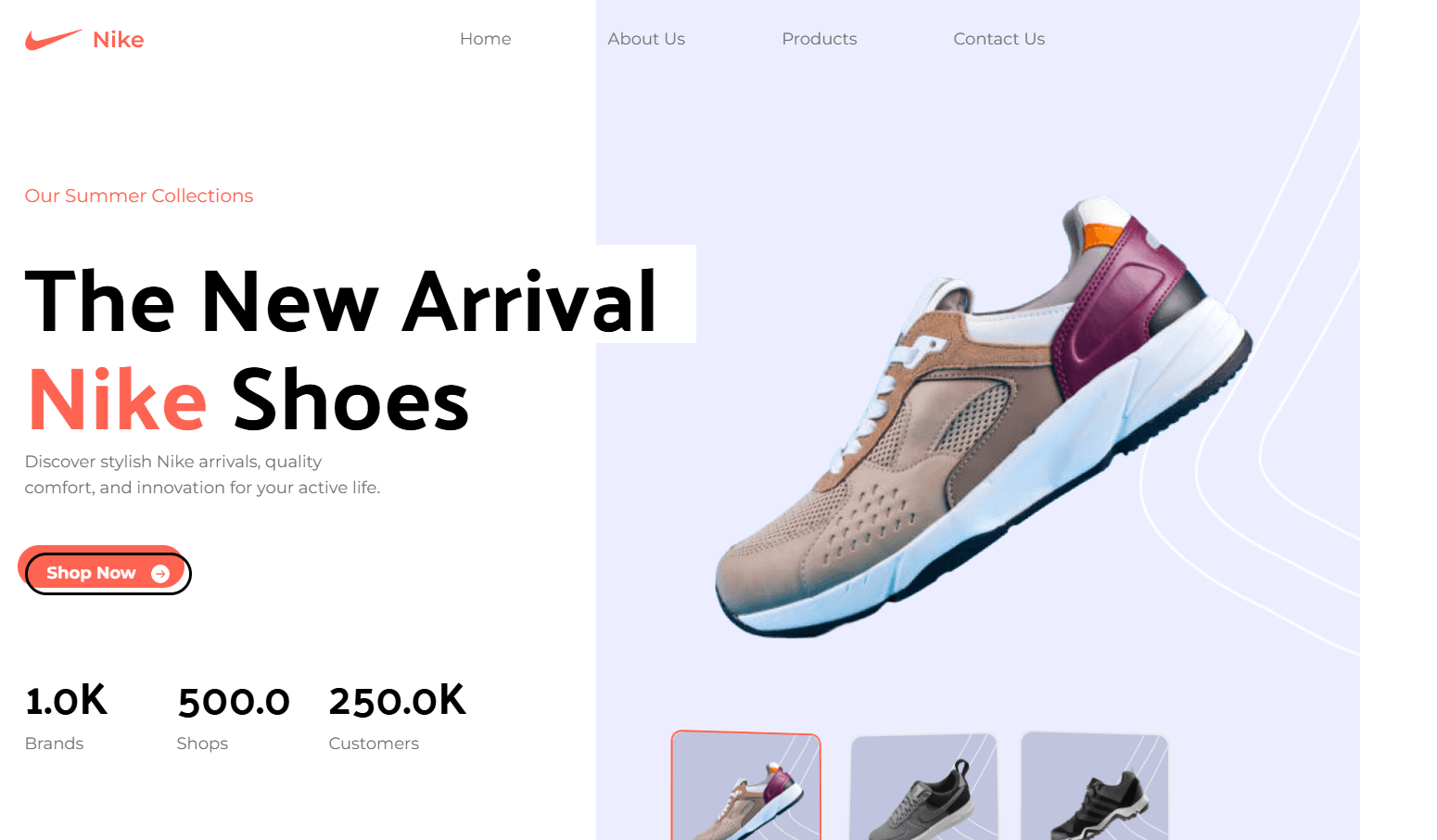Click the Nike swoosh logo icon
The height and width of the screenshot is (840, 1437).
click(x=53, y=40)
